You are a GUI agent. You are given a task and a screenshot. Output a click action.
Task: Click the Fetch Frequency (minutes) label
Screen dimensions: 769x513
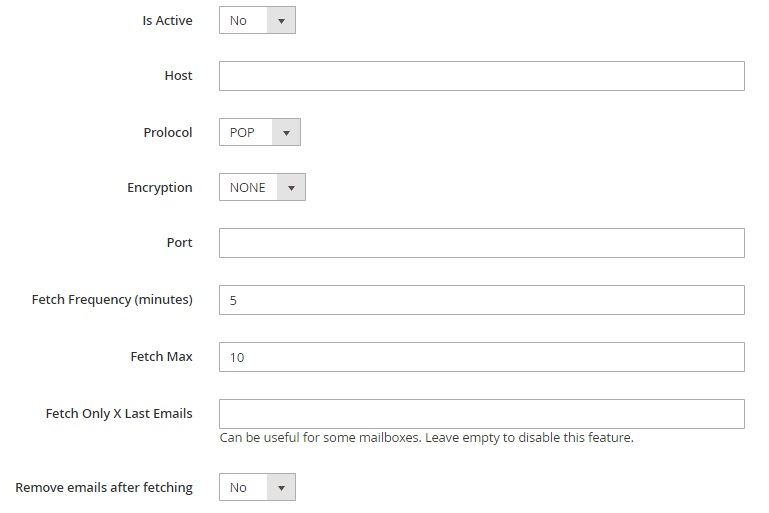(x=112, y=300)
